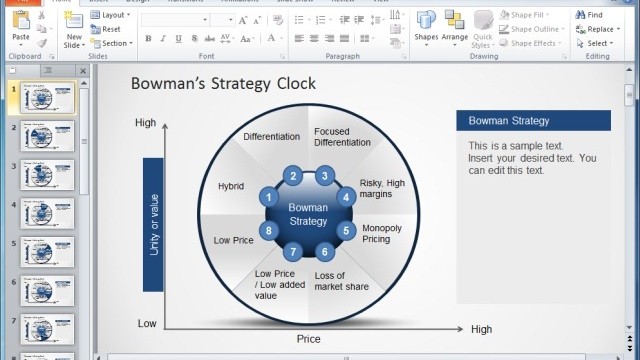Viewport: 640px width, 360px height.
Task: Toggle Justify alignment
Action: (x=344, y=39)
